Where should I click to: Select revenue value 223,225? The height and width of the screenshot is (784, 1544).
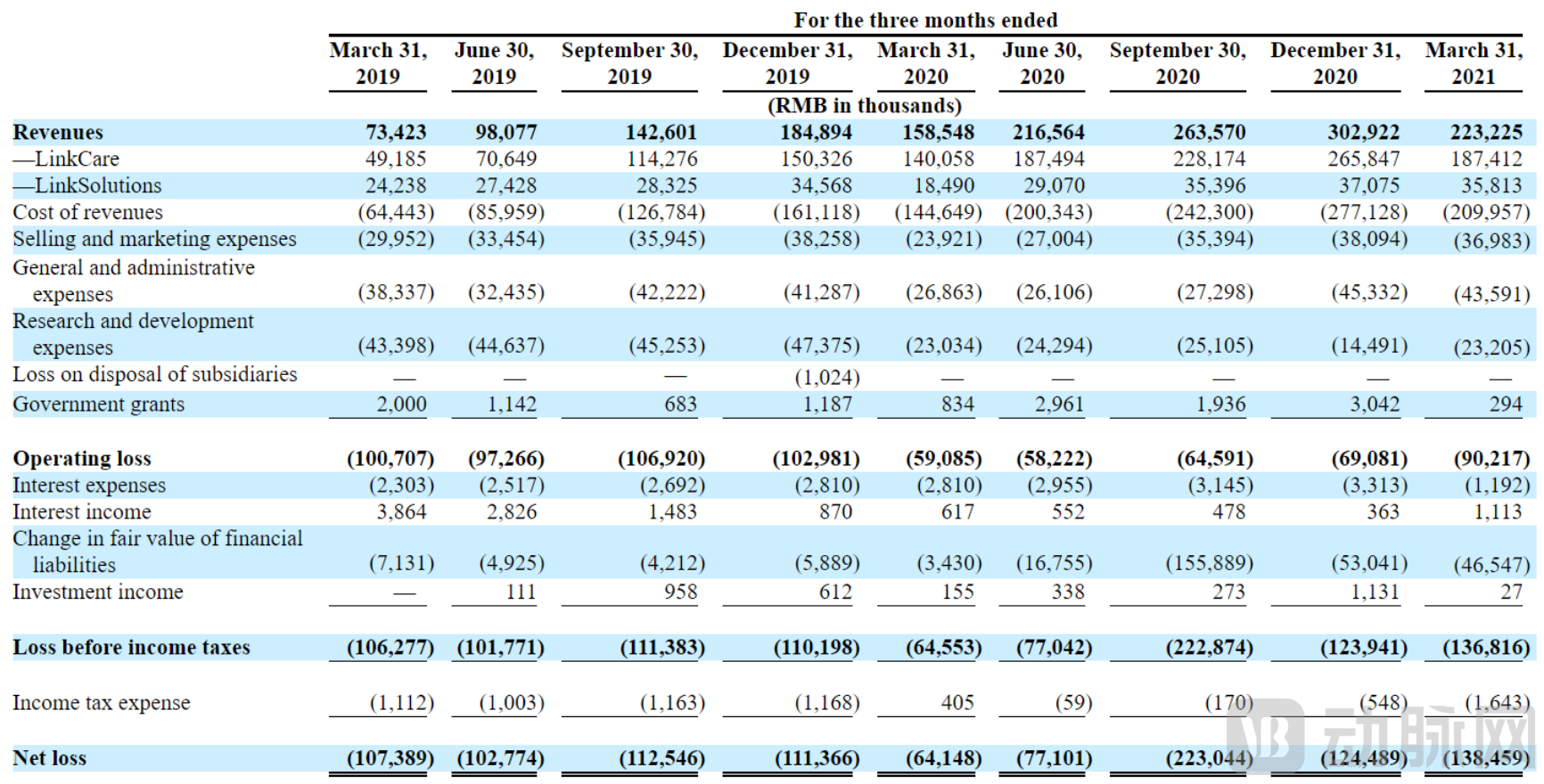[x=1486, y=133]
